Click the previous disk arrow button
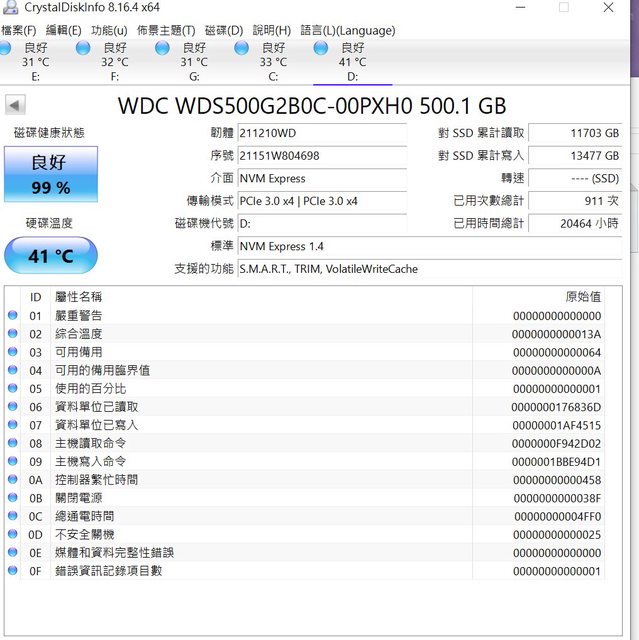 (15, 105)
